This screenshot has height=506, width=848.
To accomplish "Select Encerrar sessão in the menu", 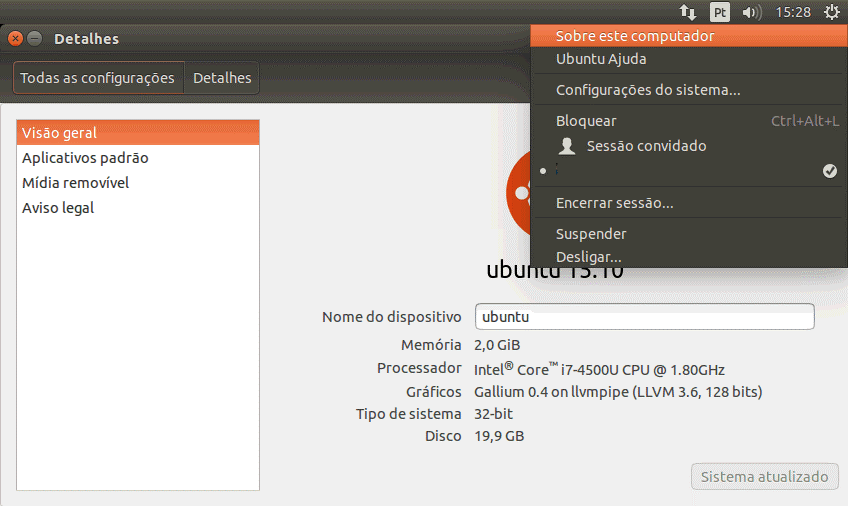I will (614, 203).
